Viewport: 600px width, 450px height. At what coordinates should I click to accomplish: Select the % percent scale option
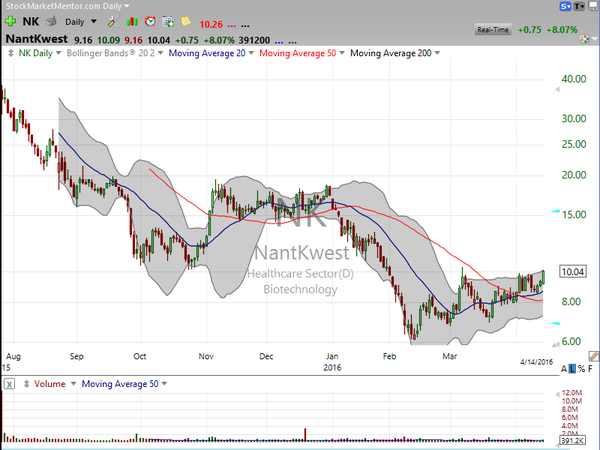pos(582,369)
